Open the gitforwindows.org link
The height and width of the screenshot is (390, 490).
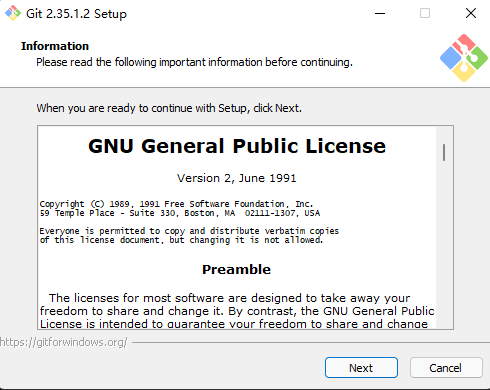tap(63, 342)
